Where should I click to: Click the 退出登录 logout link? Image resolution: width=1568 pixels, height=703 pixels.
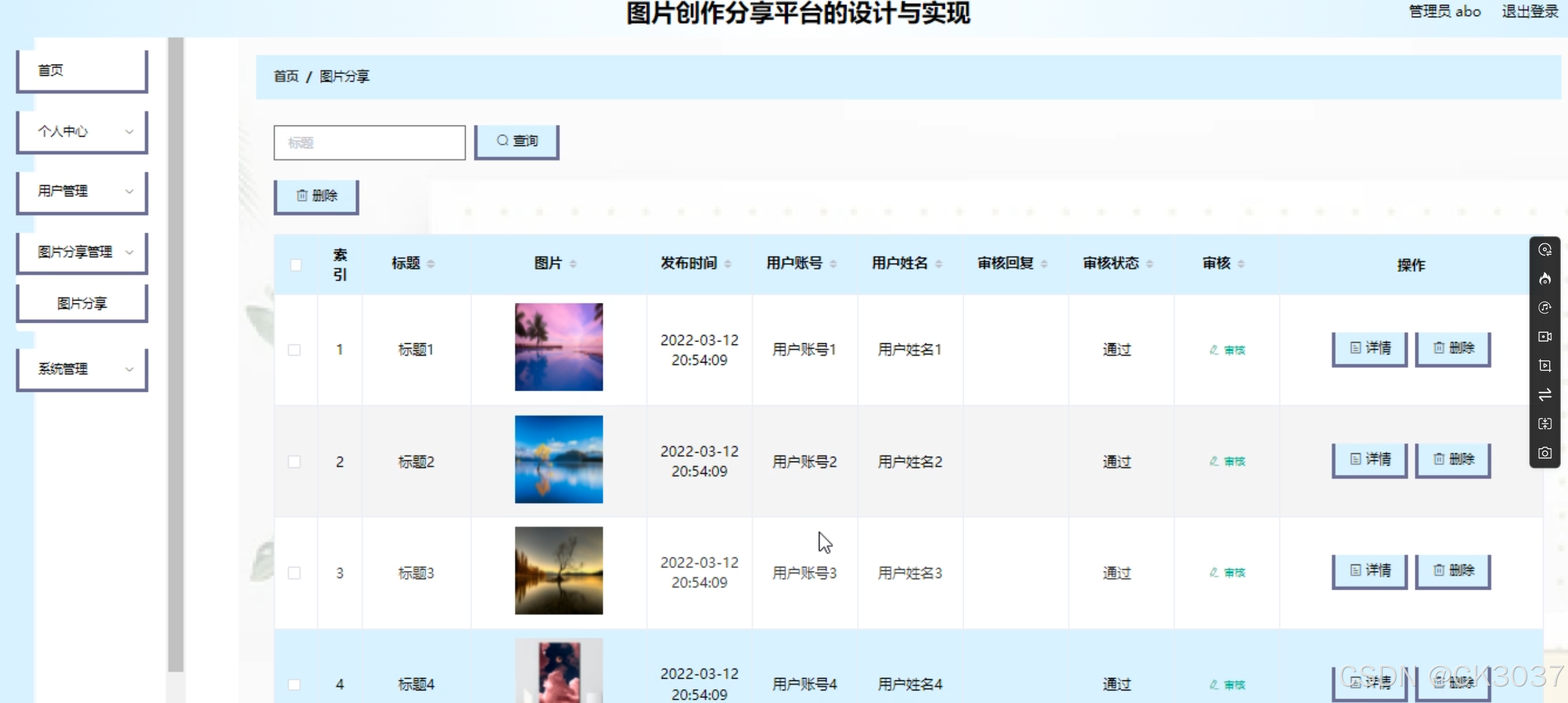click(1529, 12)
